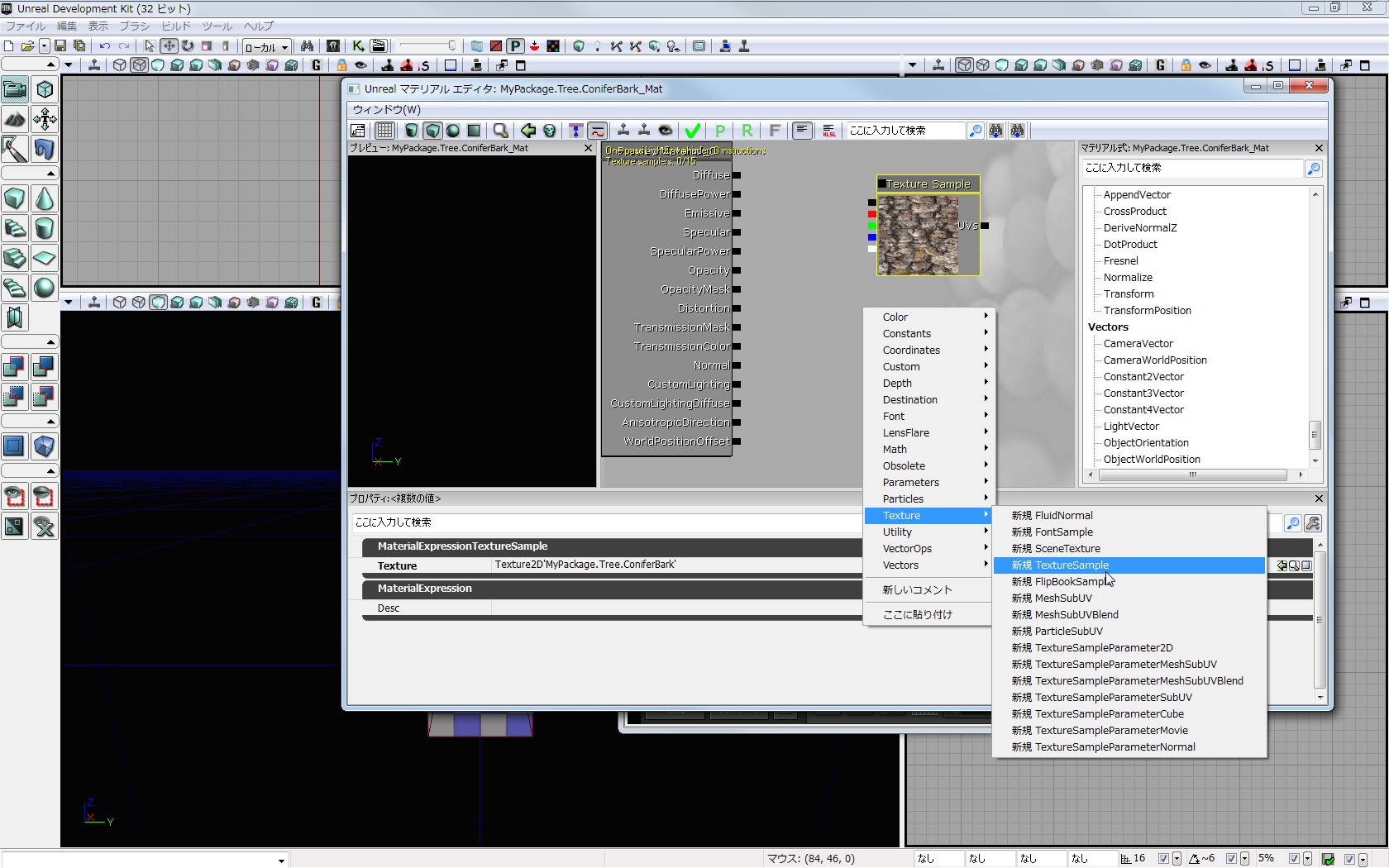Select the sphere preview primitive icon

click(453, 131)
